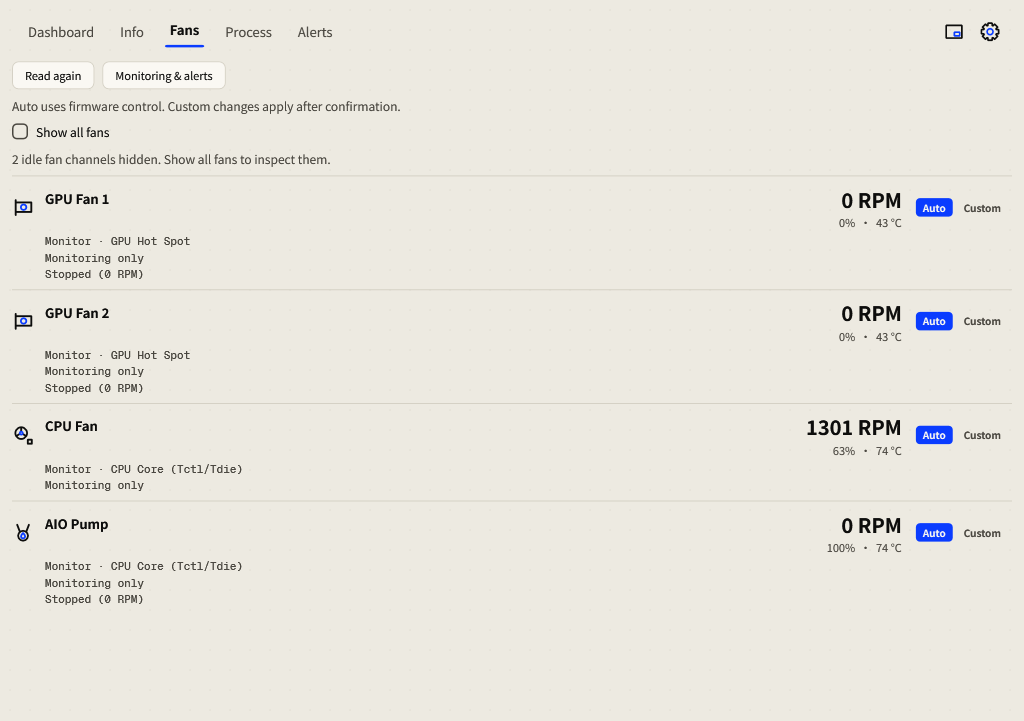
Task: Set GPU Fan 1 to Auto mode
Action: [934, 208]
